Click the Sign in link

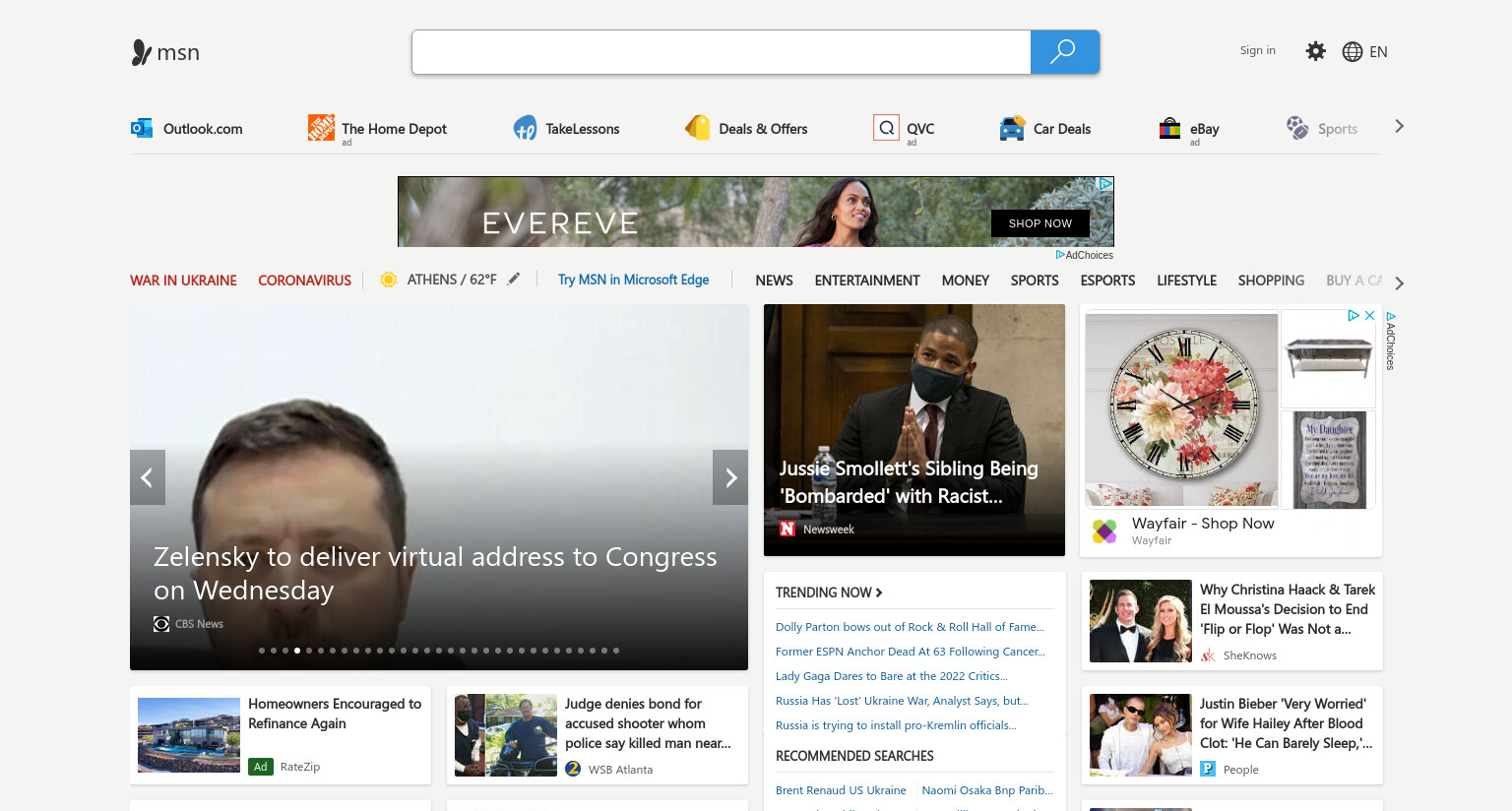tap(1257, 50)
